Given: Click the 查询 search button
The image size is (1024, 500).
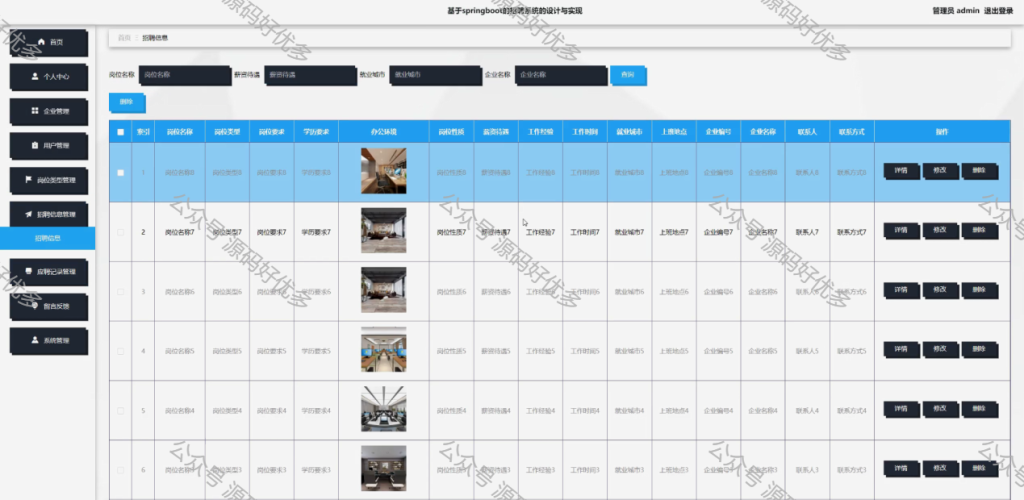Looking at the screenshot, I should (x=628, y=76).
